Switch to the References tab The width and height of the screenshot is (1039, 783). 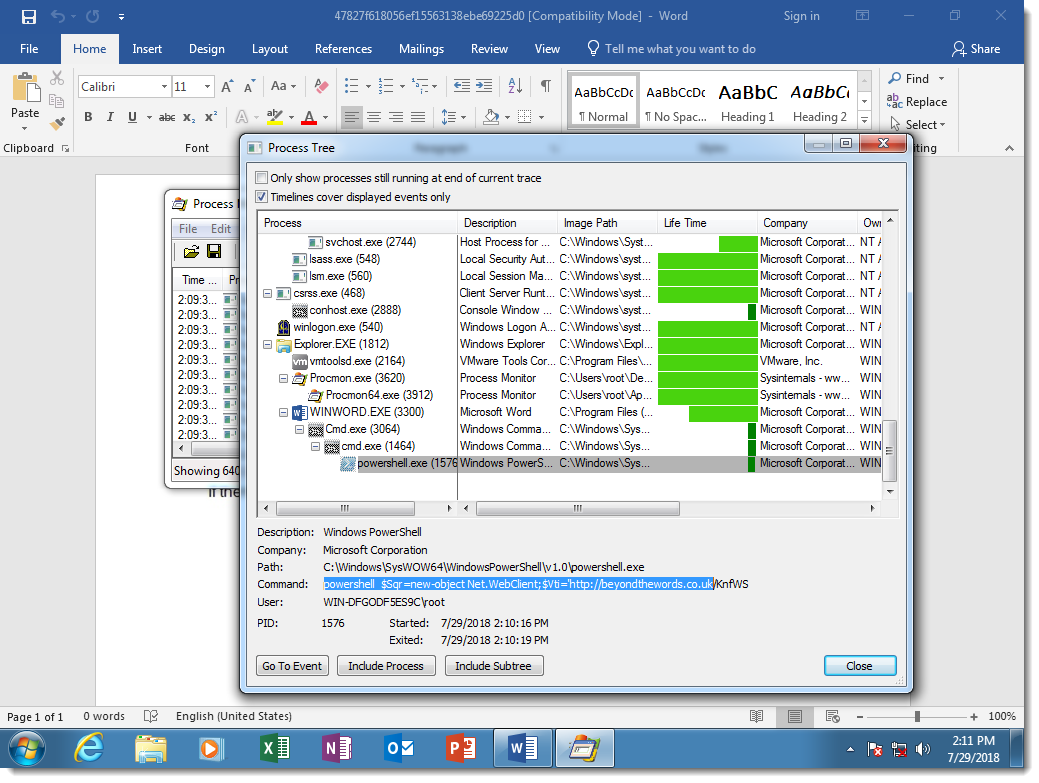point(343,49)
